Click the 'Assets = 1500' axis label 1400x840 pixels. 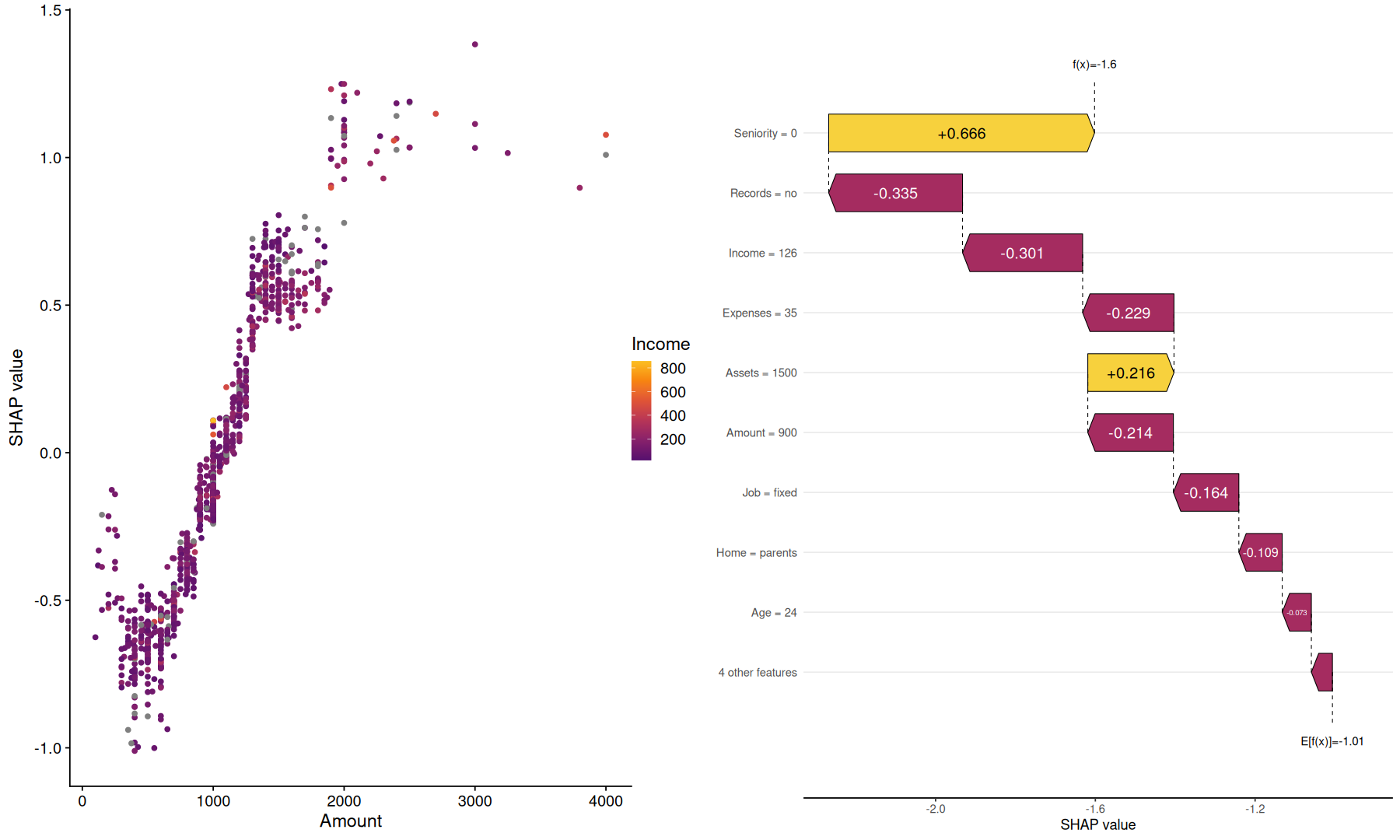[x=761, y=373]
